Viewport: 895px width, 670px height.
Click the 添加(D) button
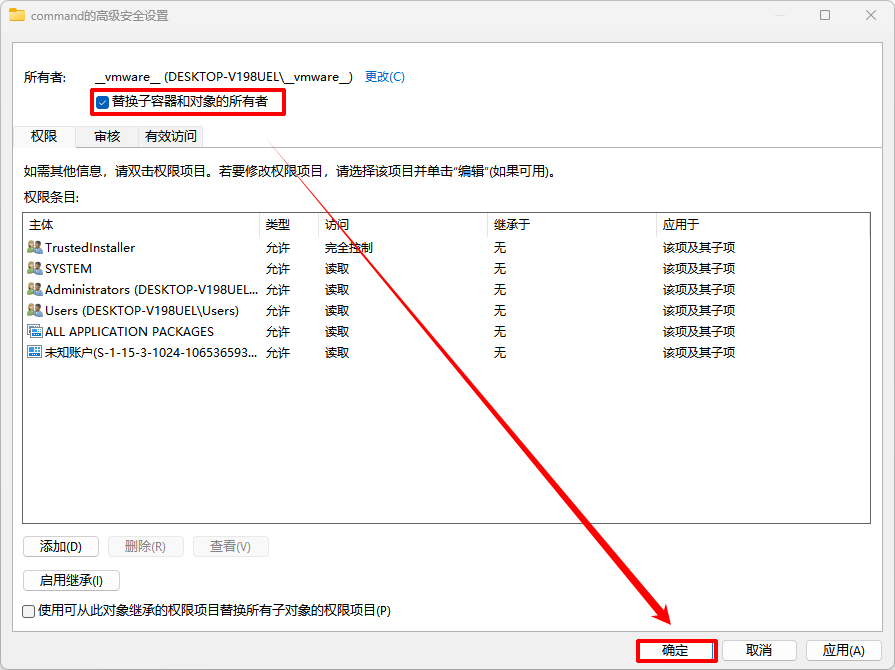(61, 547)
